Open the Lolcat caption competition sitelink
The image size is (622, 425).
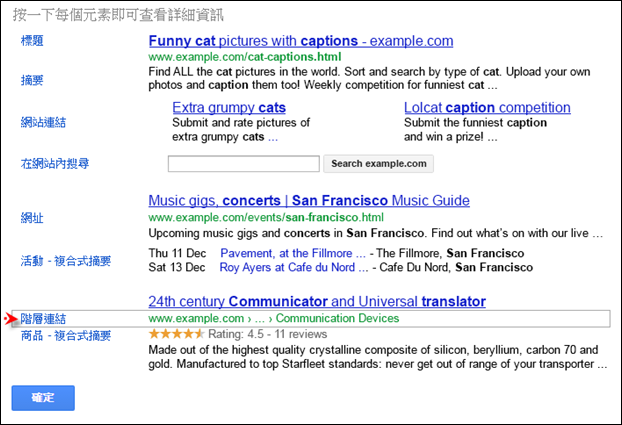[x=487, y=108]
